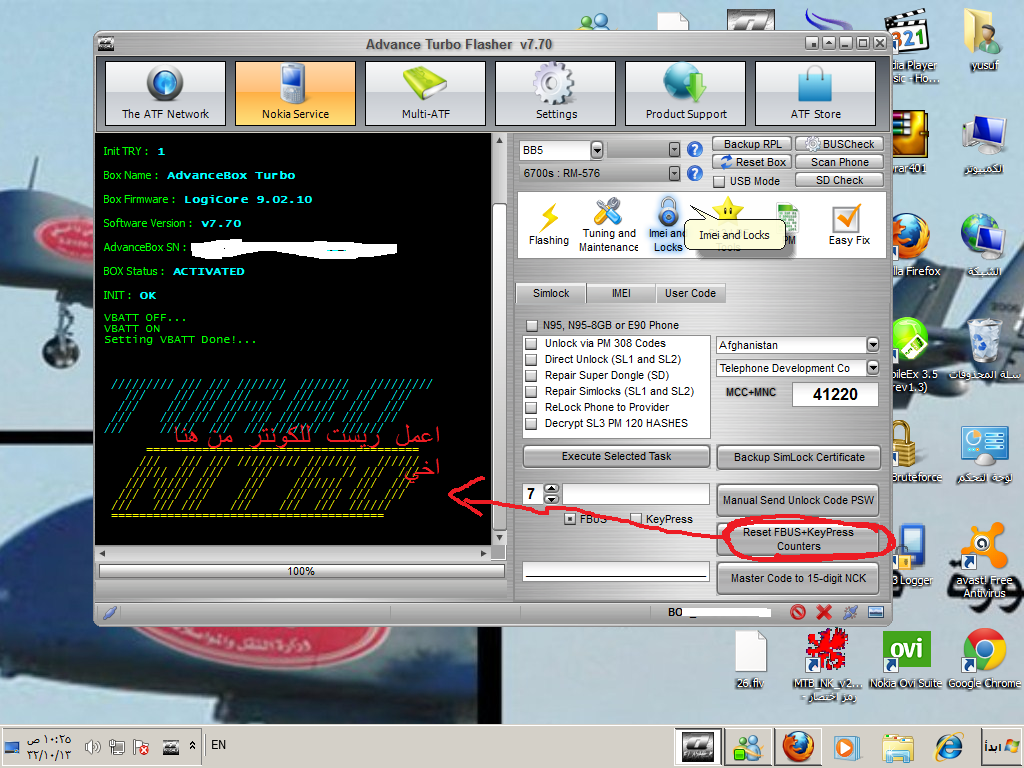
Task: Click Manual Send Unlock Code PSW
Action: (798, 500)
